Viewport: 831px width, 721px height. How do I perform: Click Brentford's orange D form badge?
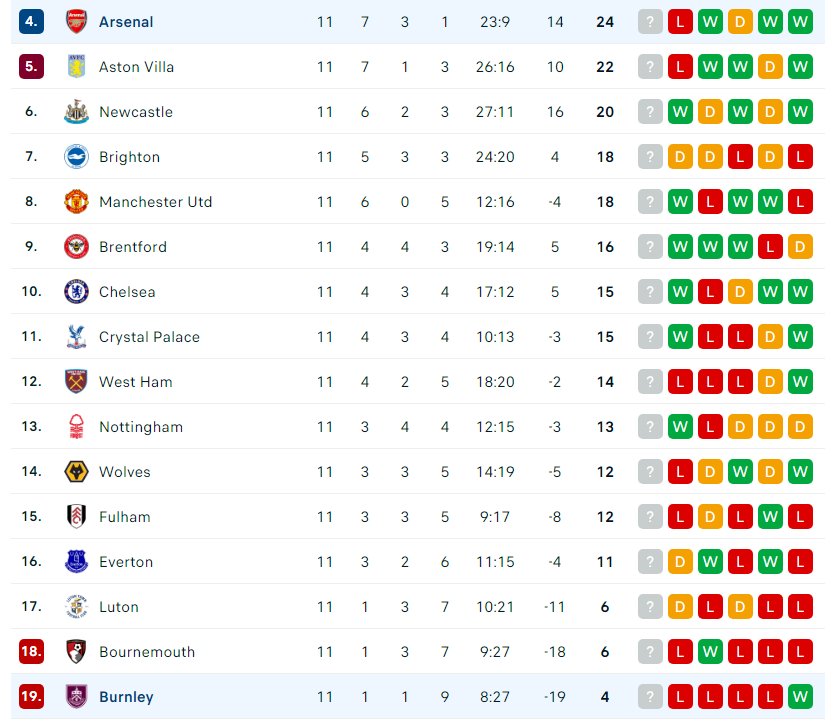point(800,247)
